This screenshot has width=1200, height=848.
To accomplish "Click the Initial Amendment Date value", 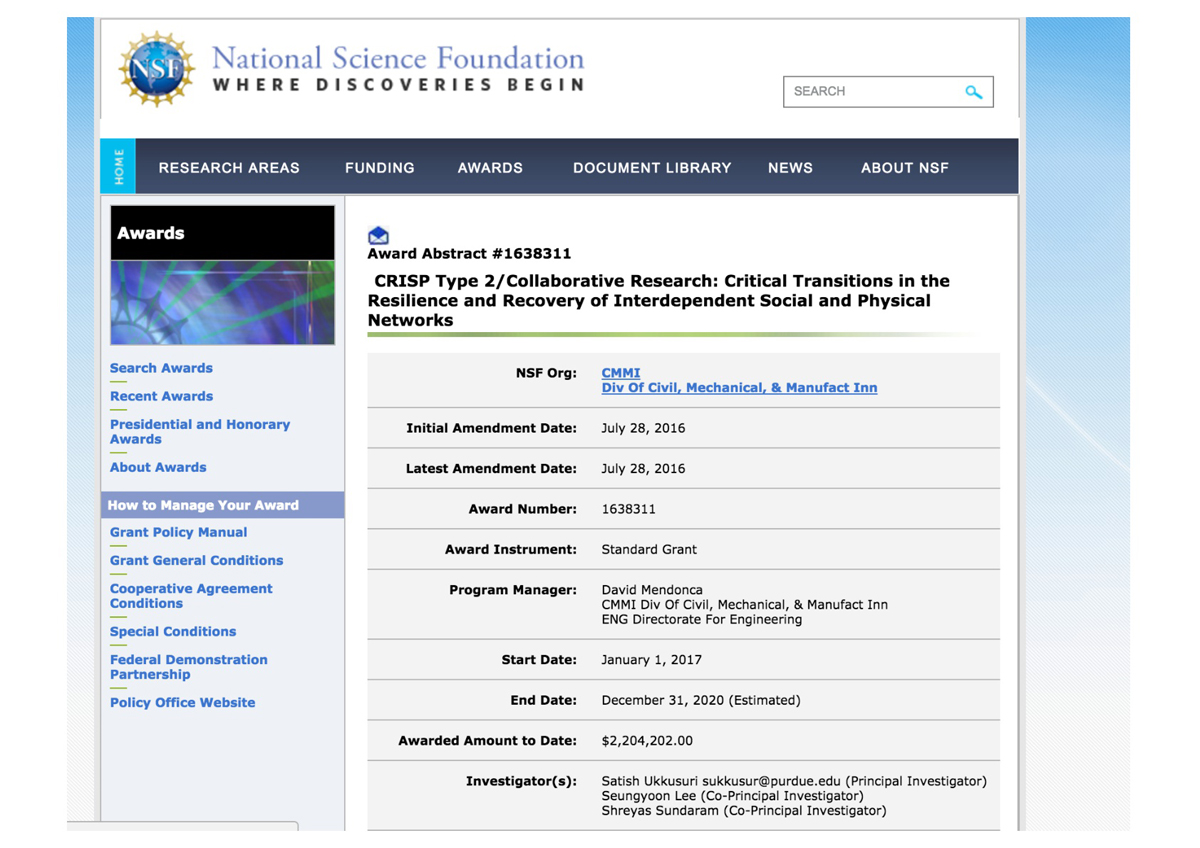I will pos(643,428).
